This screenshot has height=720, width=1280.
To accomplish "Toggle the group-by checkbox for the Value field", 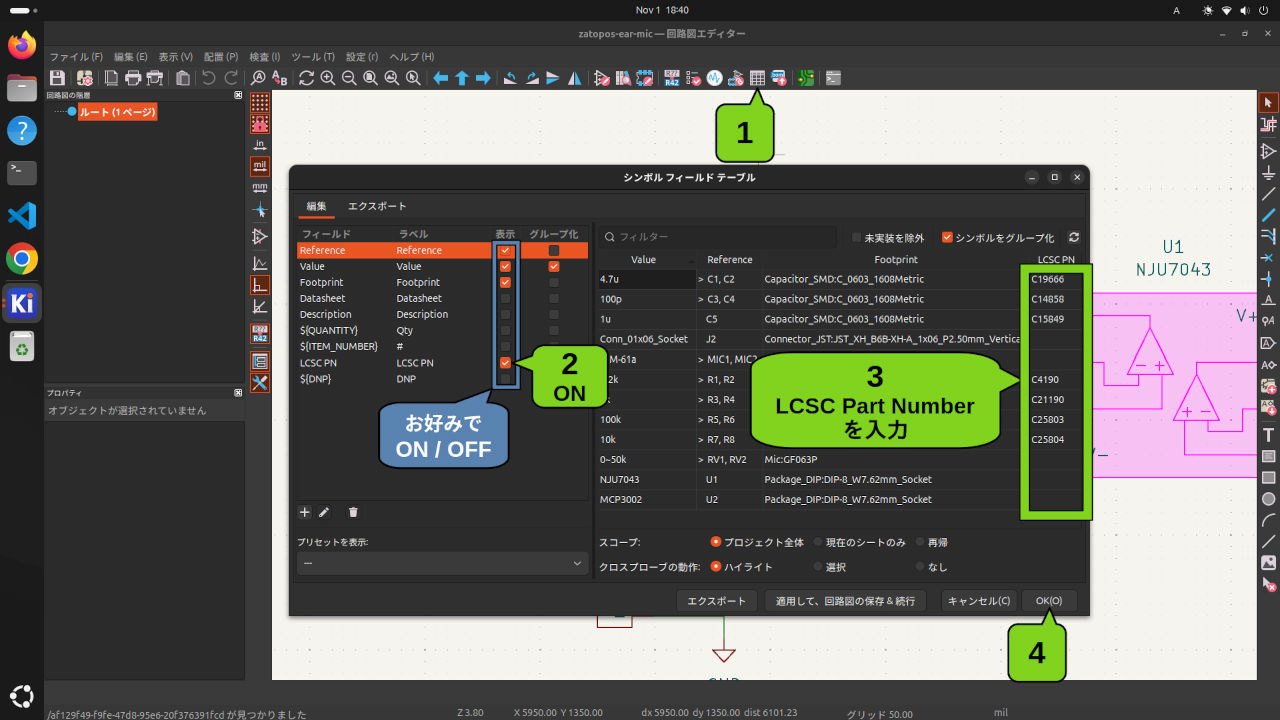I will [554, 267].
